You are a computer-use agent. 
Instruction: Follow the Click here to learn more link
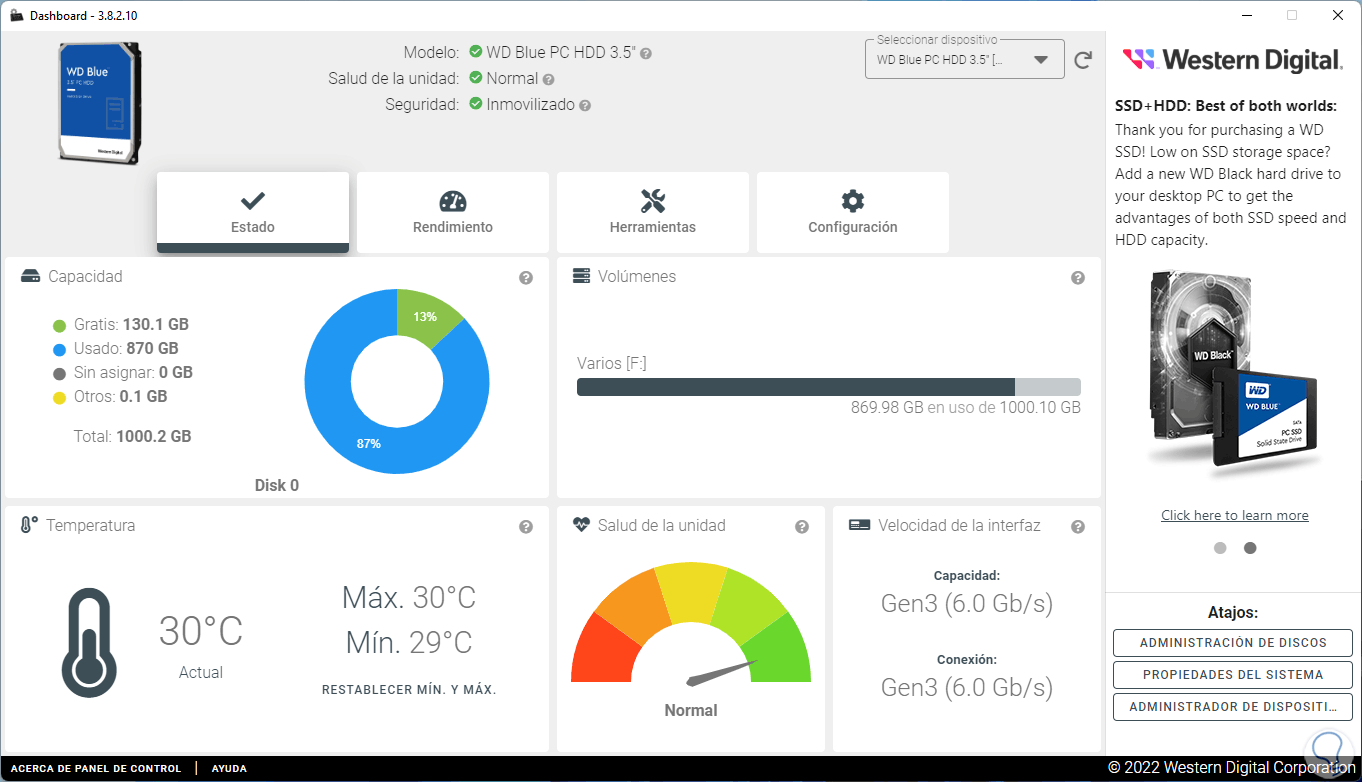tap(1235, 516)
